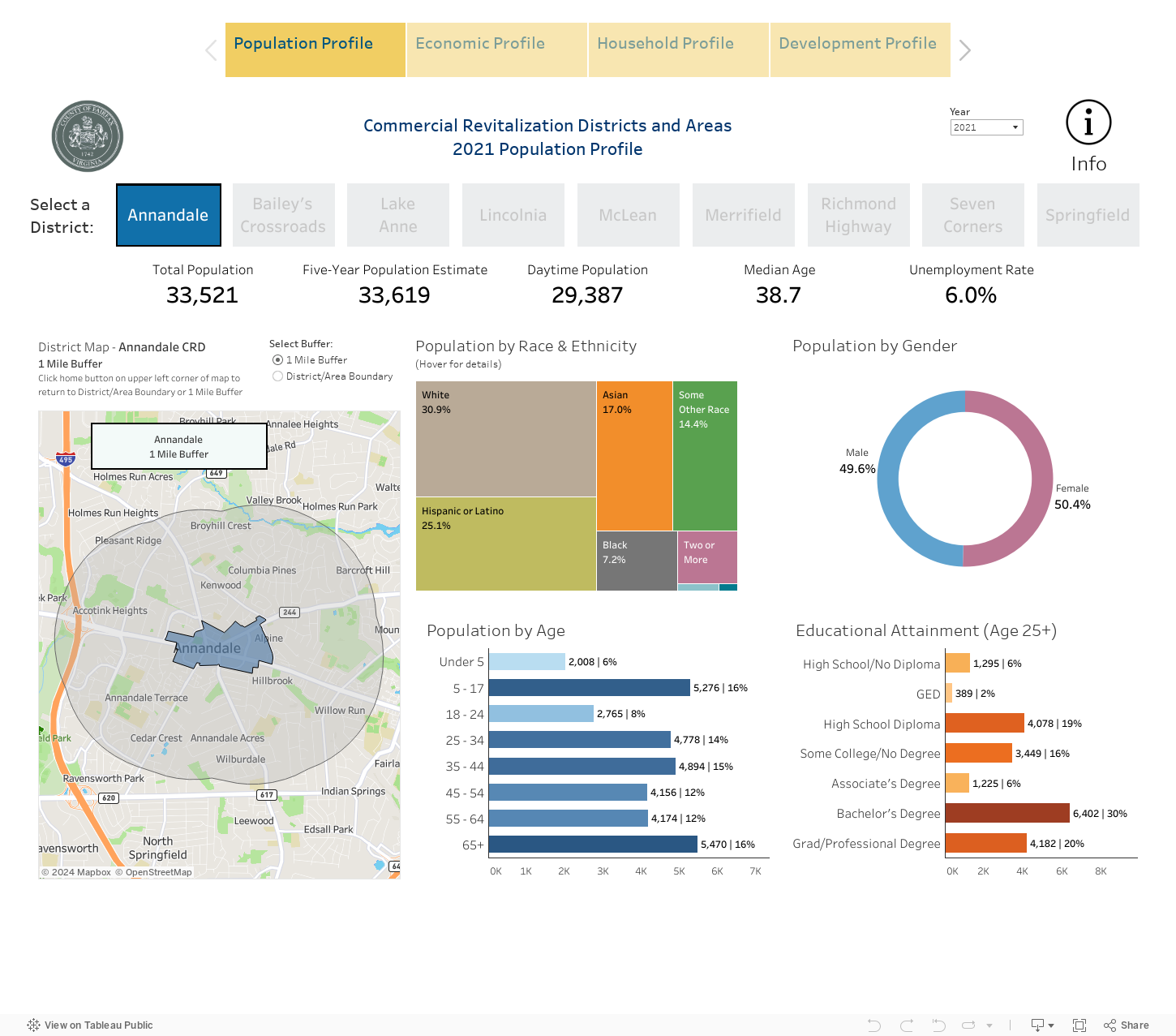
Task: Open the Year dropdown
Action: coord(986,127)
